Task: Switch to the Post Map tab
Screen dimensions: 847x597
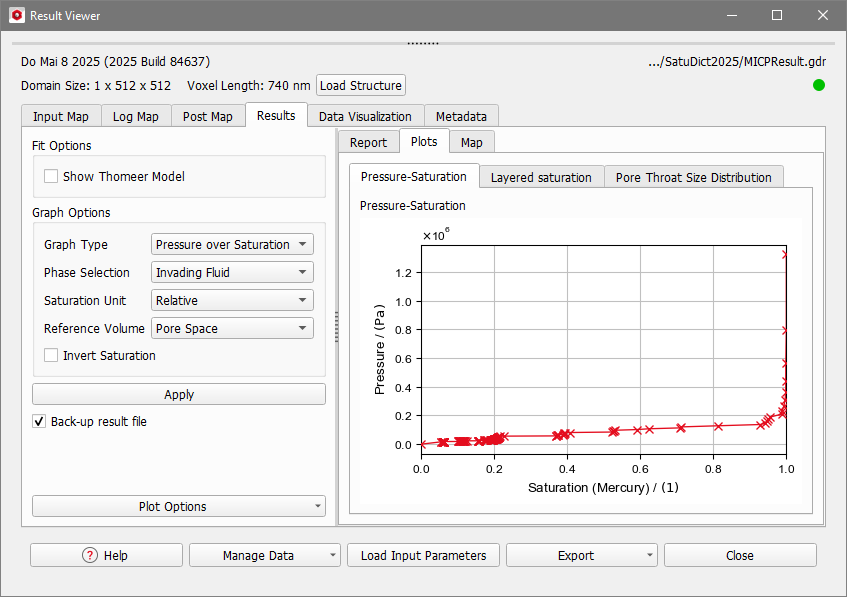Action: pyautogui.click(x=207, y=116)
